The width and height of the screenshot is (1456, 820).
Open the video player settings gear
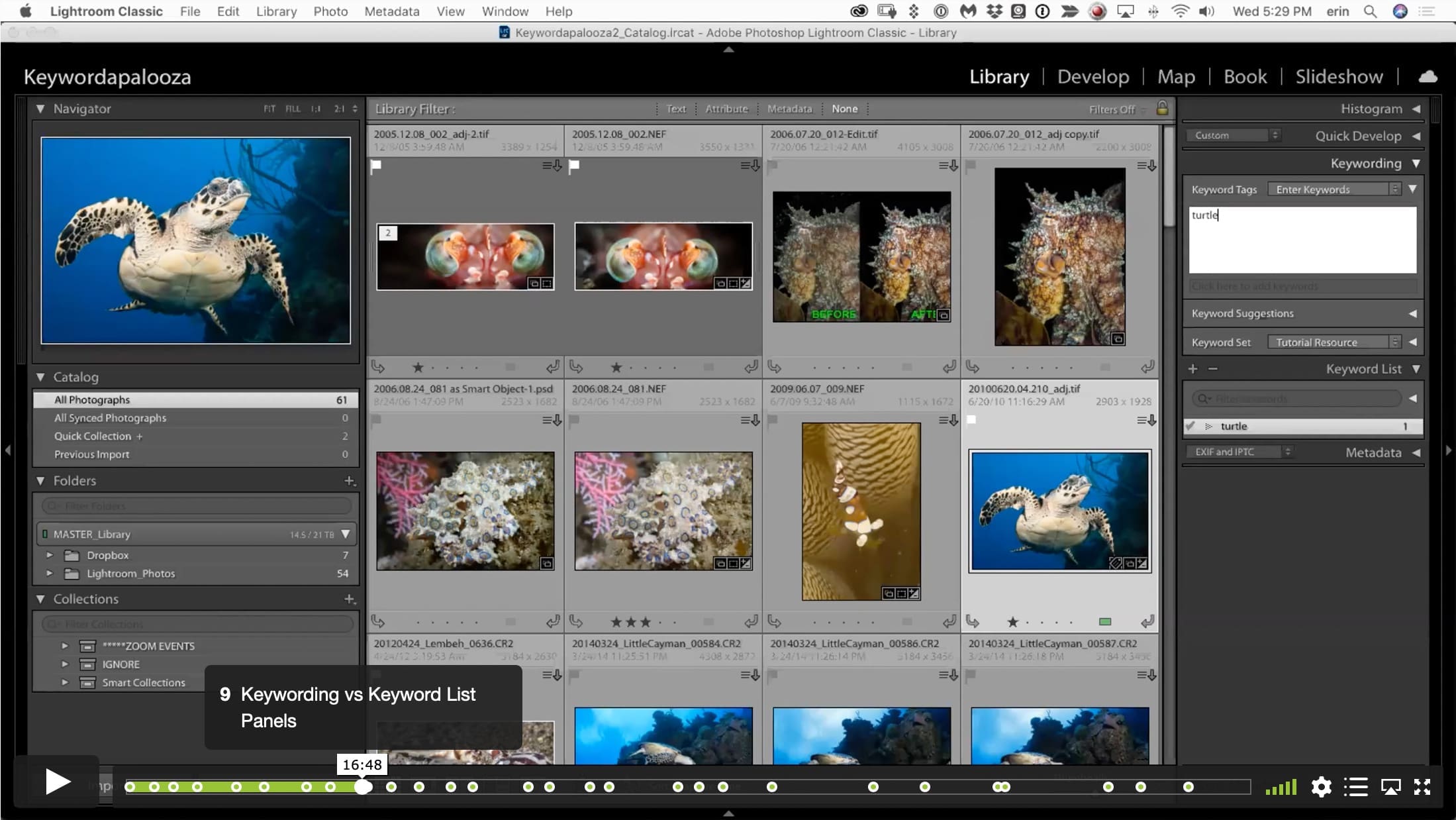coord(1321,787)
